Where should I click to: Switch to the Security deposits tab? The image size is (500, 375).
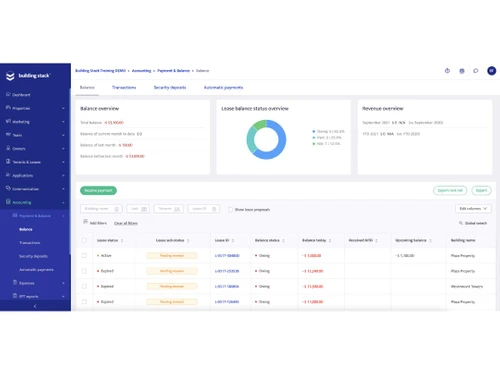pos(170,87)
